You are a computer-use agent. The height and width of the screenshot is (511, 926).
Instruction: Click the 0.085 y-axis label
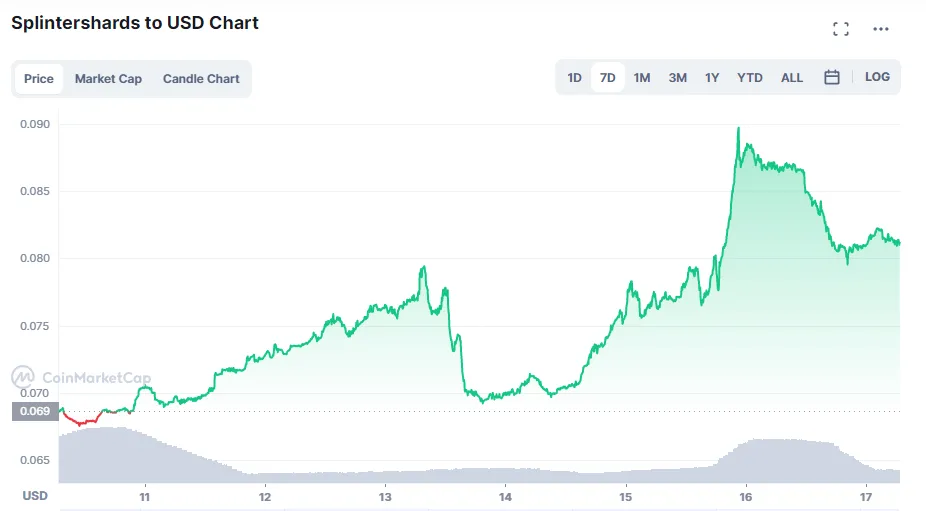35,191
